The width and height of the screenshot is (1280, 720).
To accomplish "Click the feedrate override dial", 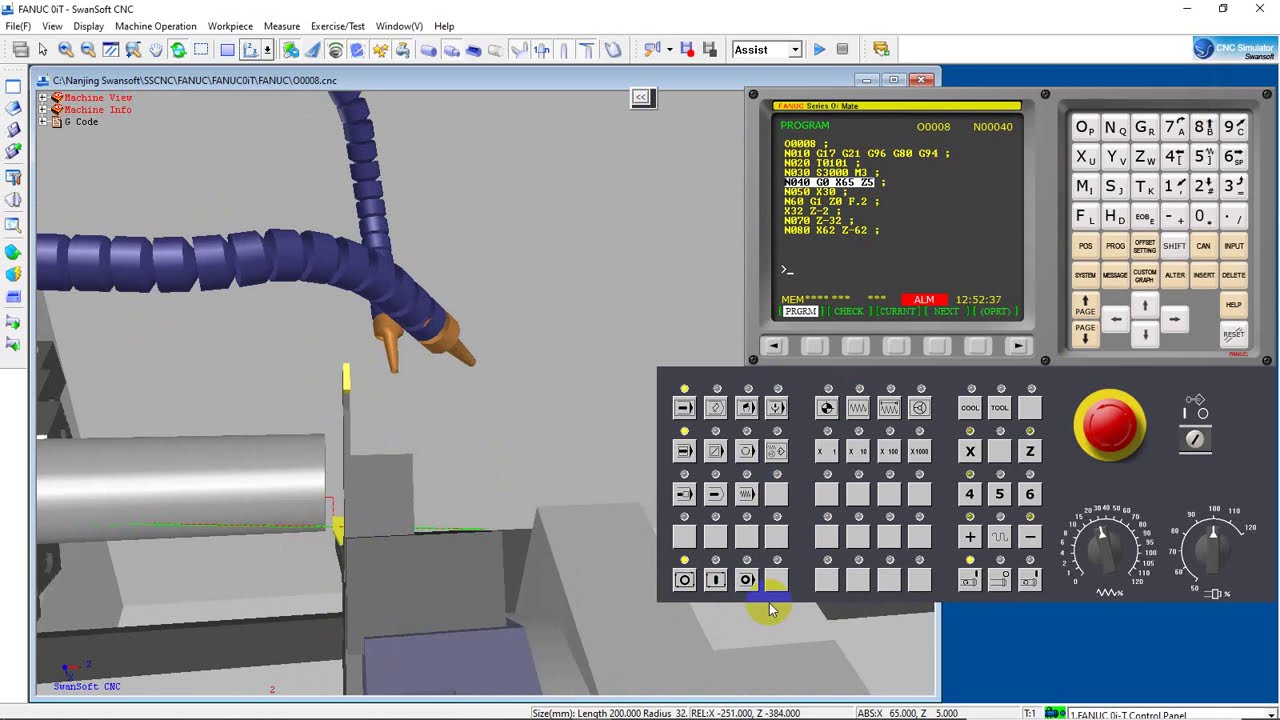I will pos(1106,548).
